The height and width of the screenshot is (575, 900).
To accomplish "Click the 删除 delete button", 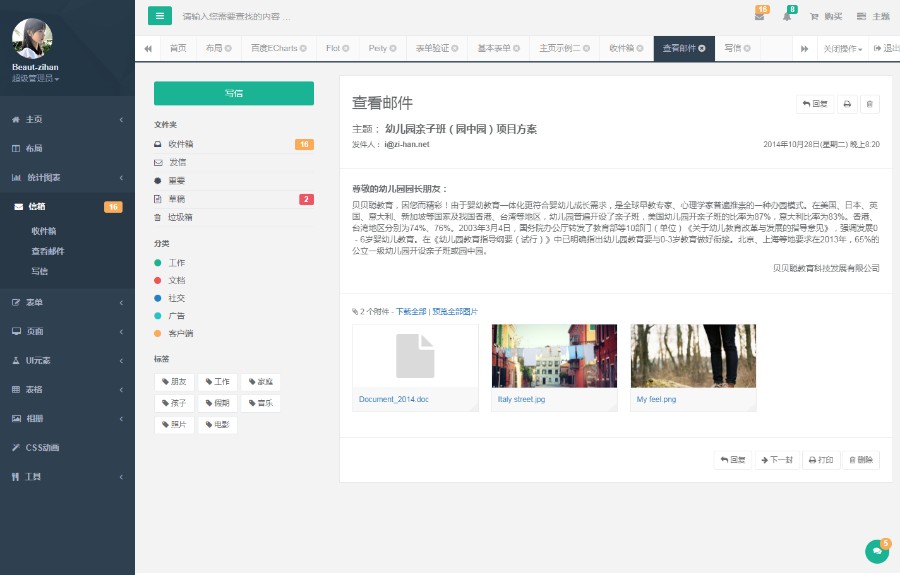I will pos(861,460).
